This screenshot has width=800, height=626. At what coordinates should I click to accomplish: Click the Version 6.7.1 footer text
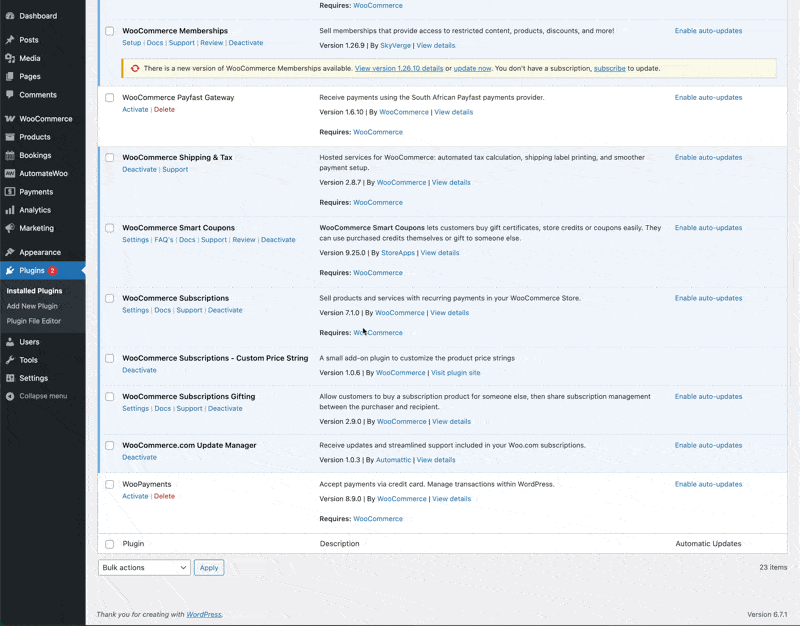pyautogui.click(x=767, y=614)
